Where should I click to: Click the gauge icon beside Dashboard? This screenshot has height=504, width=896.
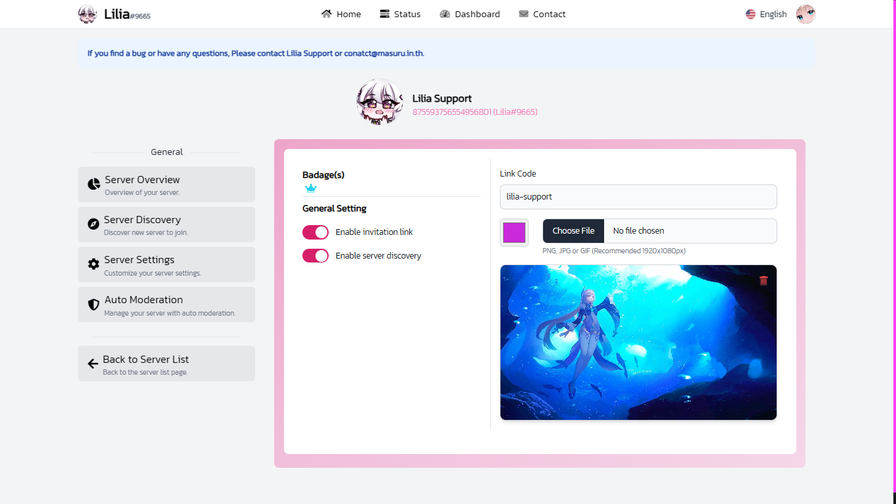pyautogui.click(x=445, y=14)
